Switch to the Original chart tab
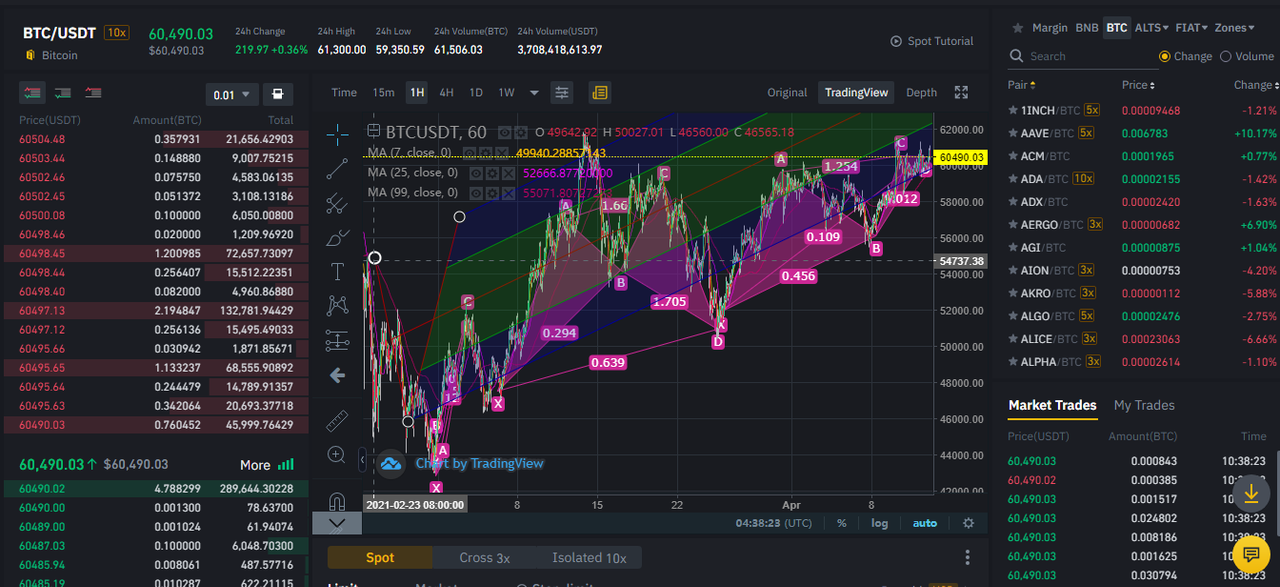 click(x=787, y=93)
